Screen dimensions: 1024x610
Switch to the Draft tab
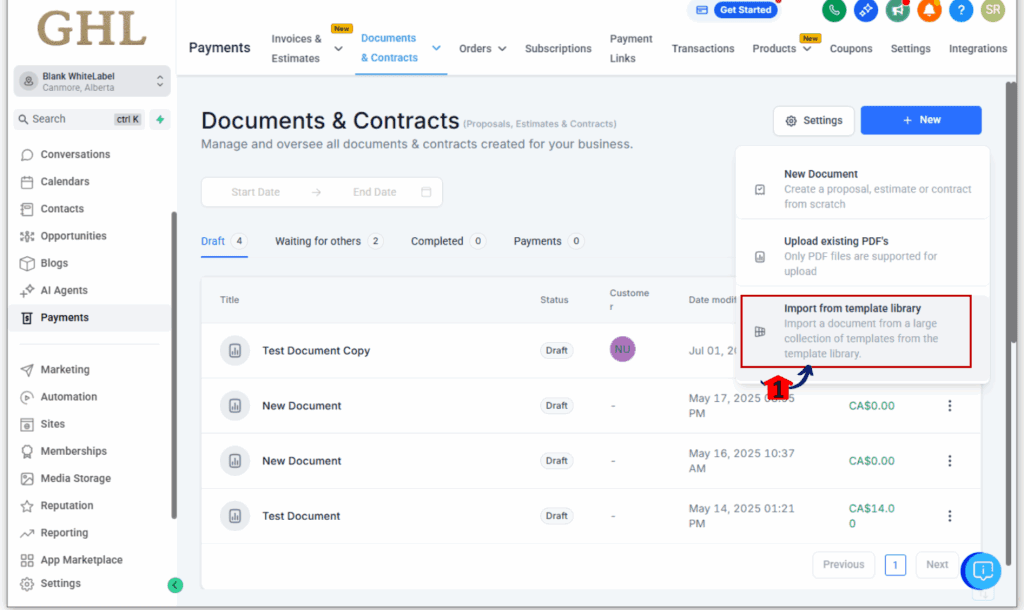pyautogui.click(x=224, y=241)
